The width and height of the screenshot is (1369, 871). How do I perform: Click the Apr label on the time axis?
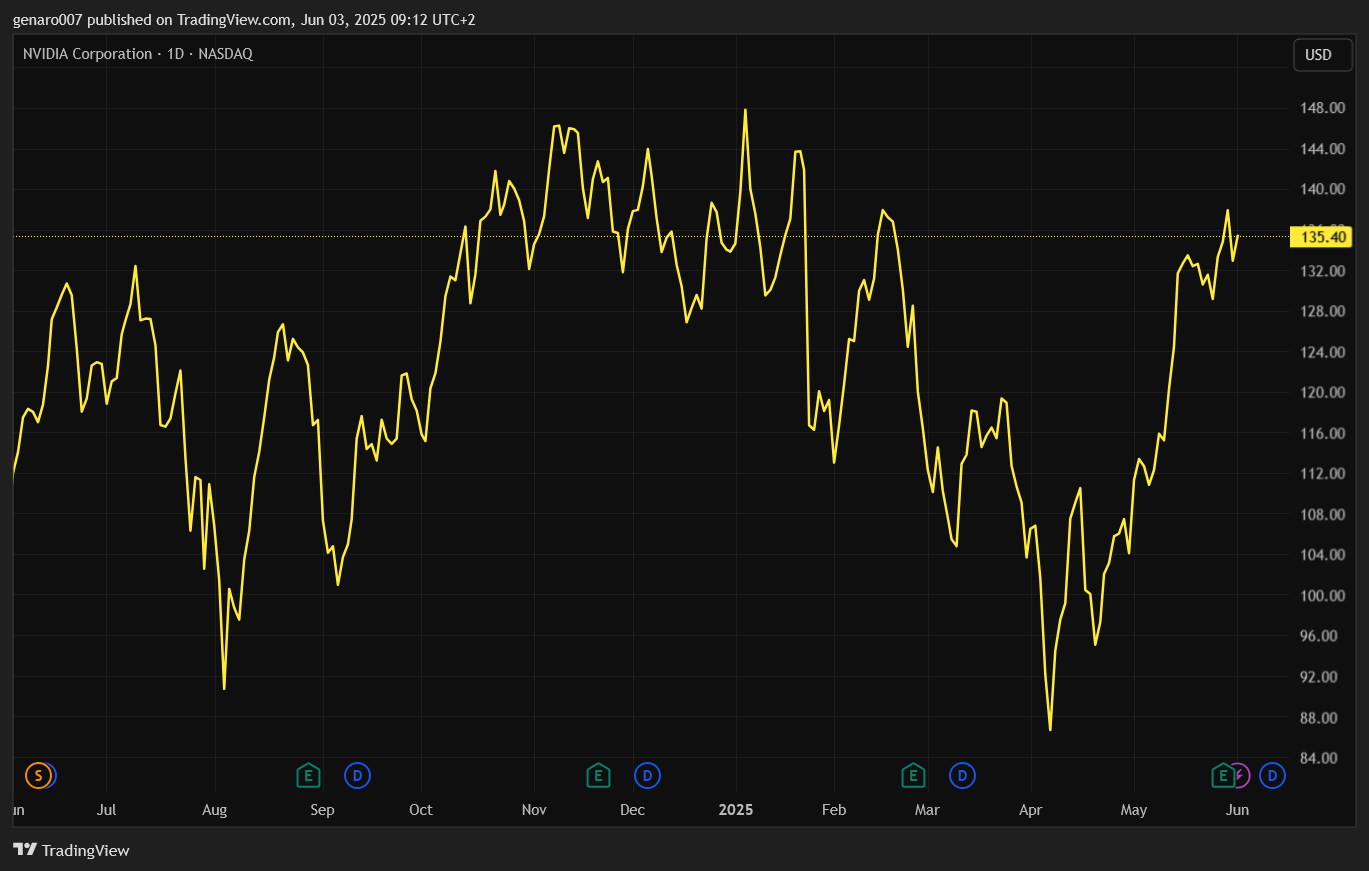pos(1033,810)
